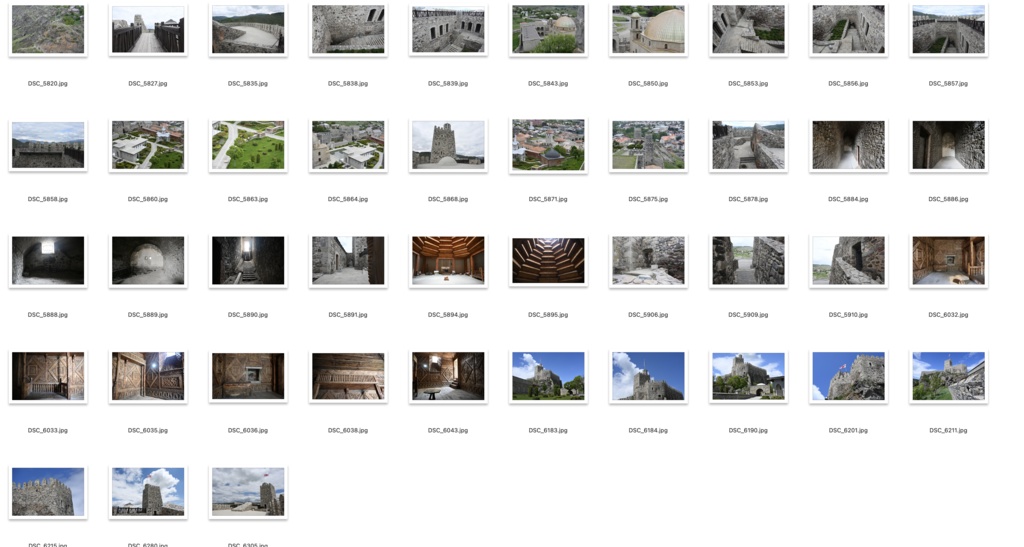The width and height of the screenshot is (1024, 547).
Task: Select the DSC_5871.jpg thumbnail
Action: (548, 145)
